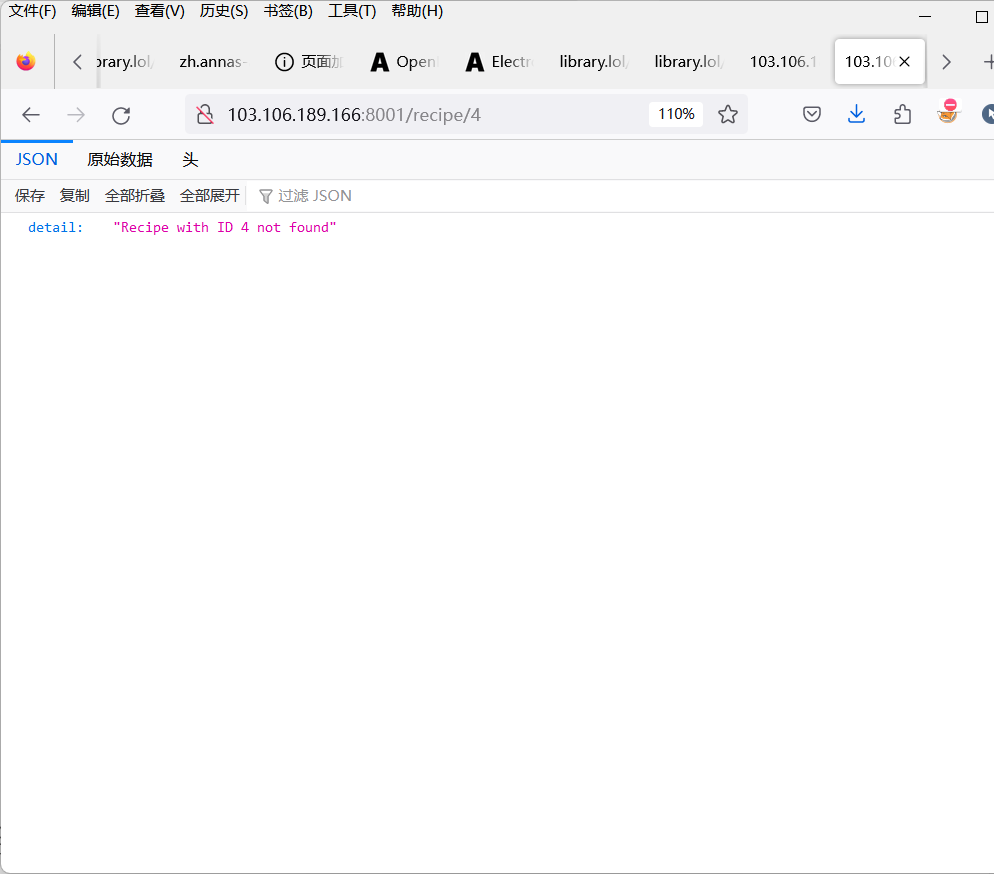The image size is (994, 874).
Task: Open the 书签(B) menu
Action: tap(288, 11)
